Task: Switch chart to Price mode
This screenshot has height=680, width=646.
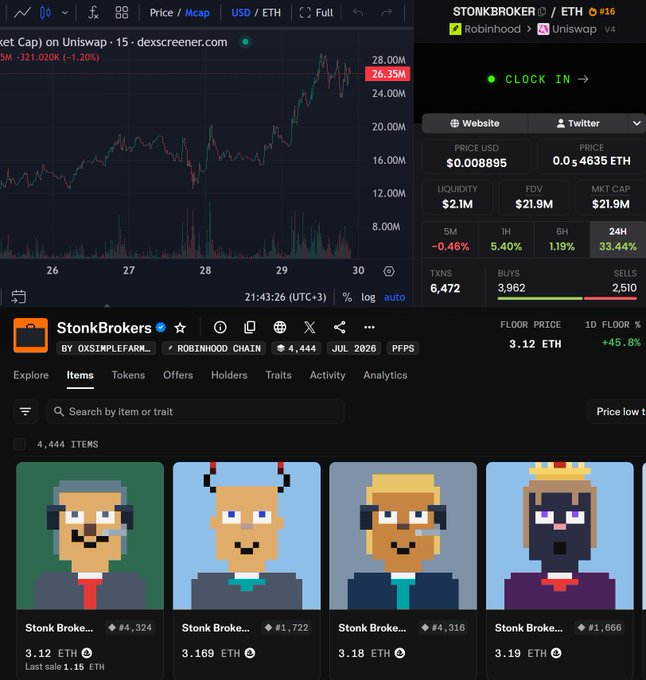Action: [x=161, y=13]
